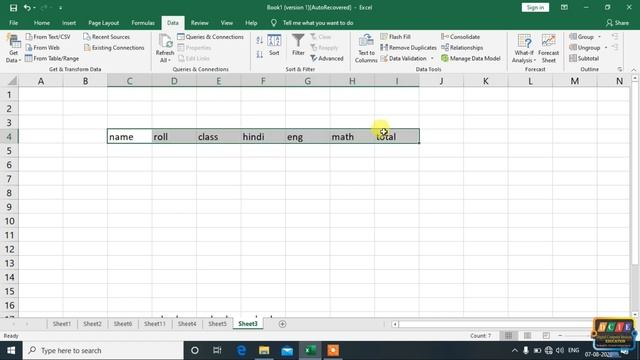Expand the Group dropdown arrow

pos(600,37)
